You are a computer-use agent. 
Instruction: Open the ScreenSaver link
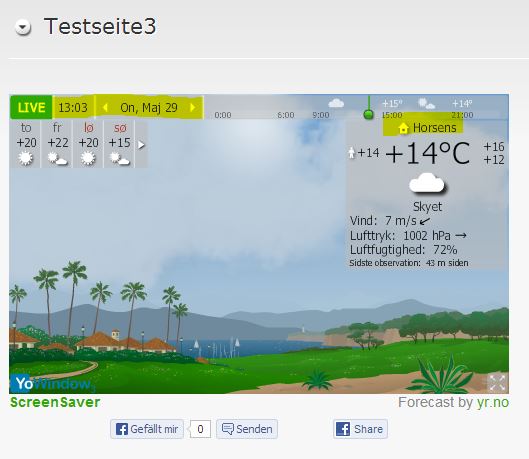55,402
